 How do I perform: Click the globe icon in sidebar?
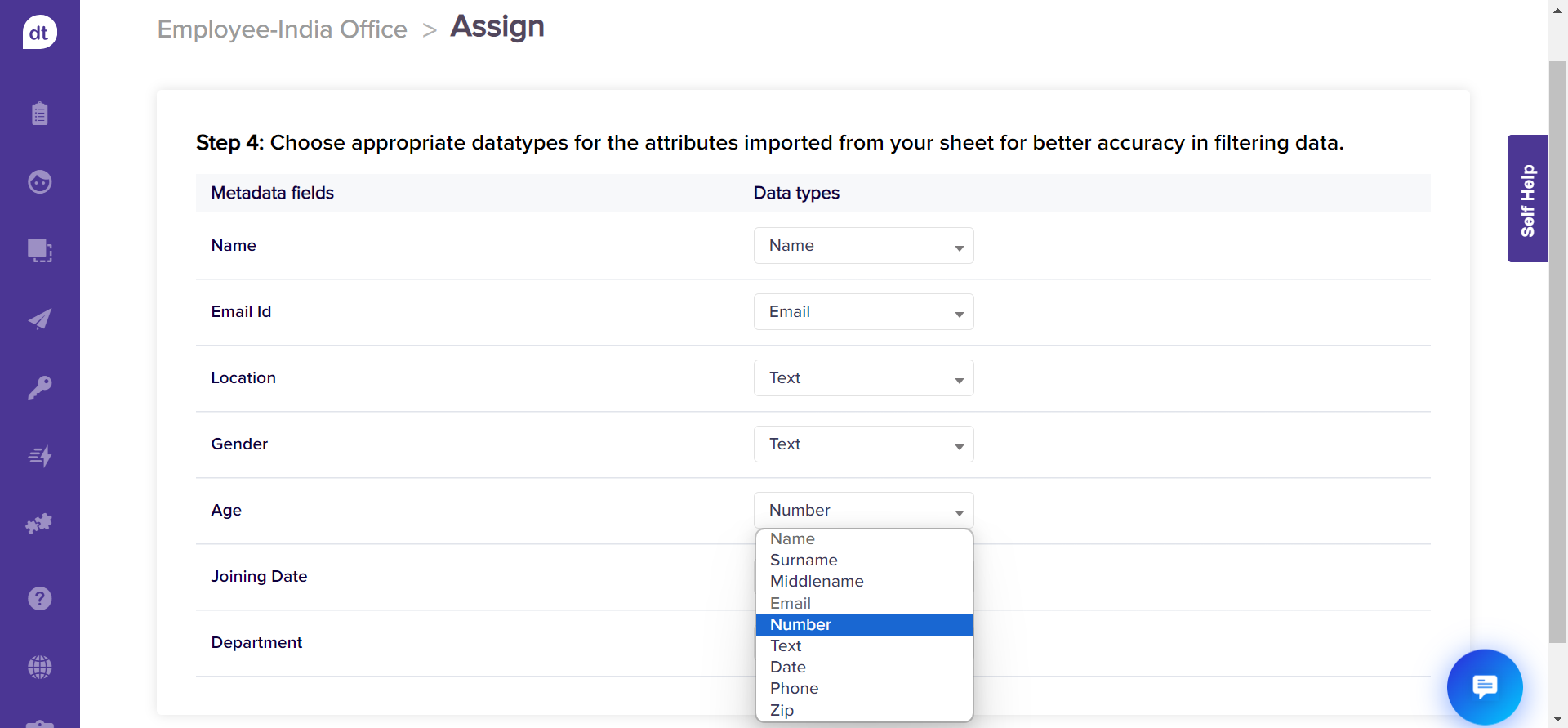point(39,668)
